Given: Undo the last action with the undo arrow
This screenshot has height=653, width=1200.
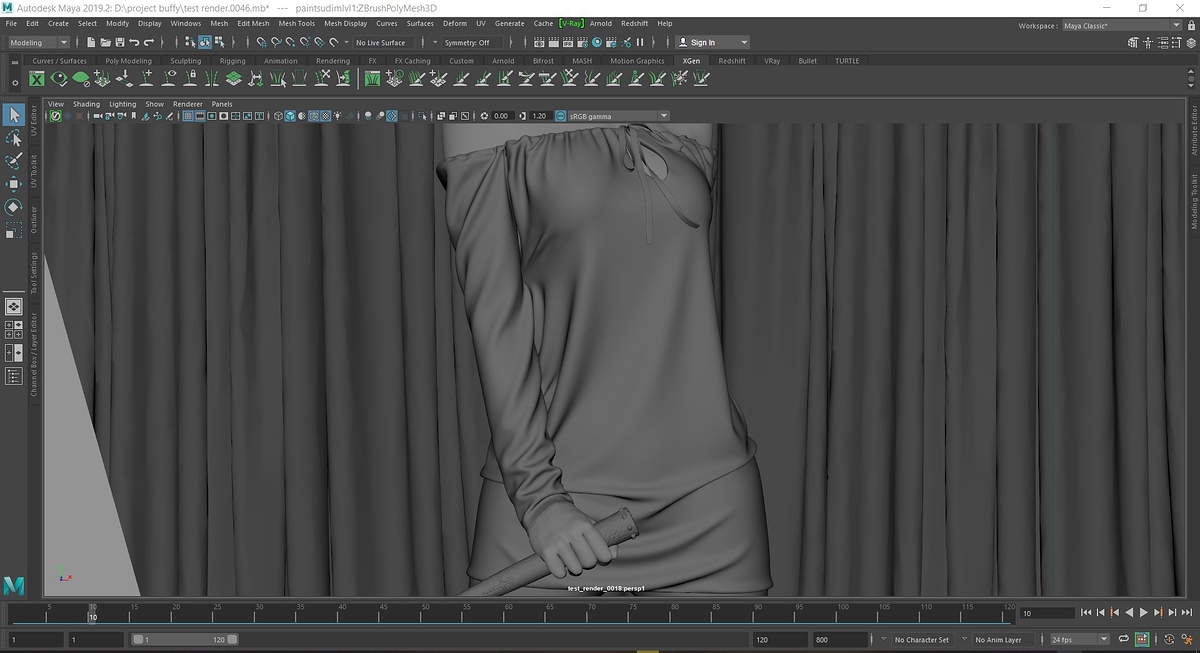Looking at the screenshot, I should click(x=134, y=42).
